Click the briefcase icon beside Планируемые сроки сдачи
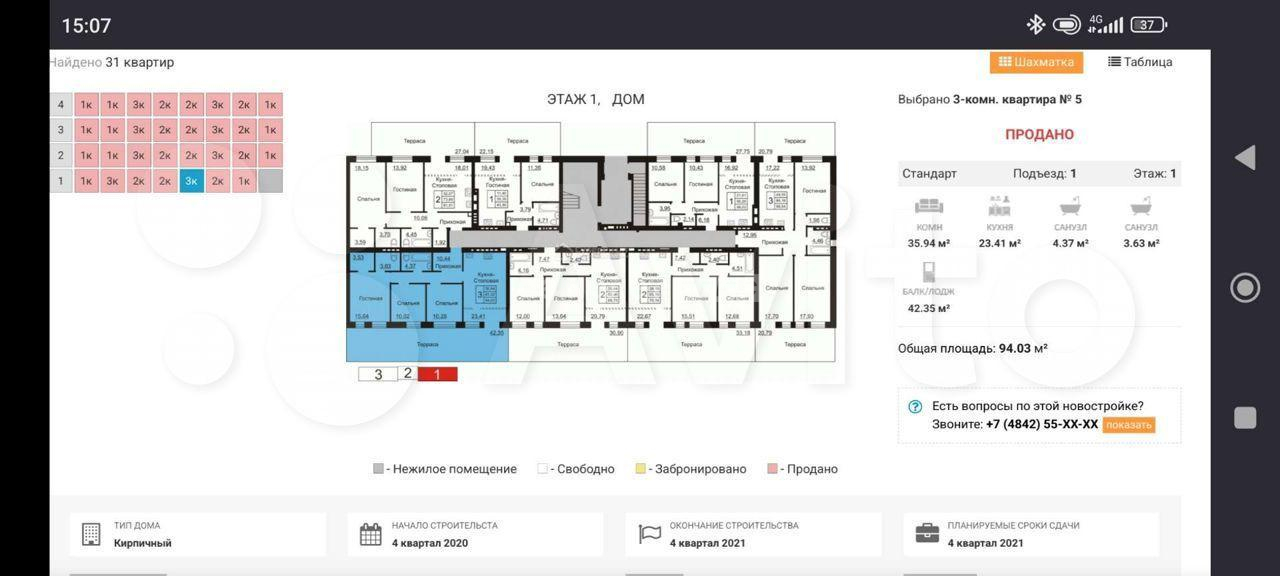The height and width of the screenshot is (576, 1280). click(927, 534)
